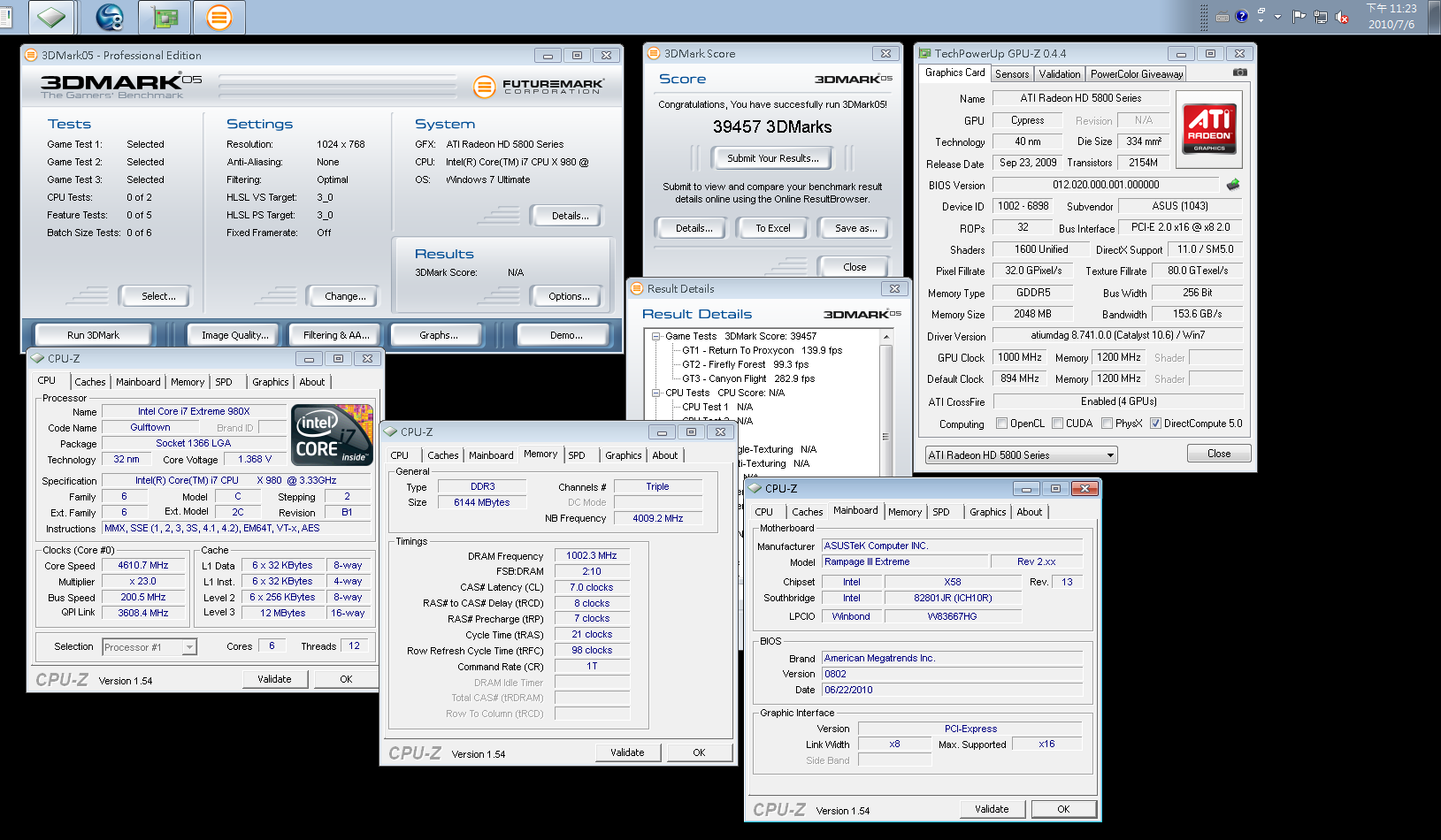Click the Intel Core i7 logo in CPU-Z
This screenshot has width=1441, height=840.
[x=332, y=434]
